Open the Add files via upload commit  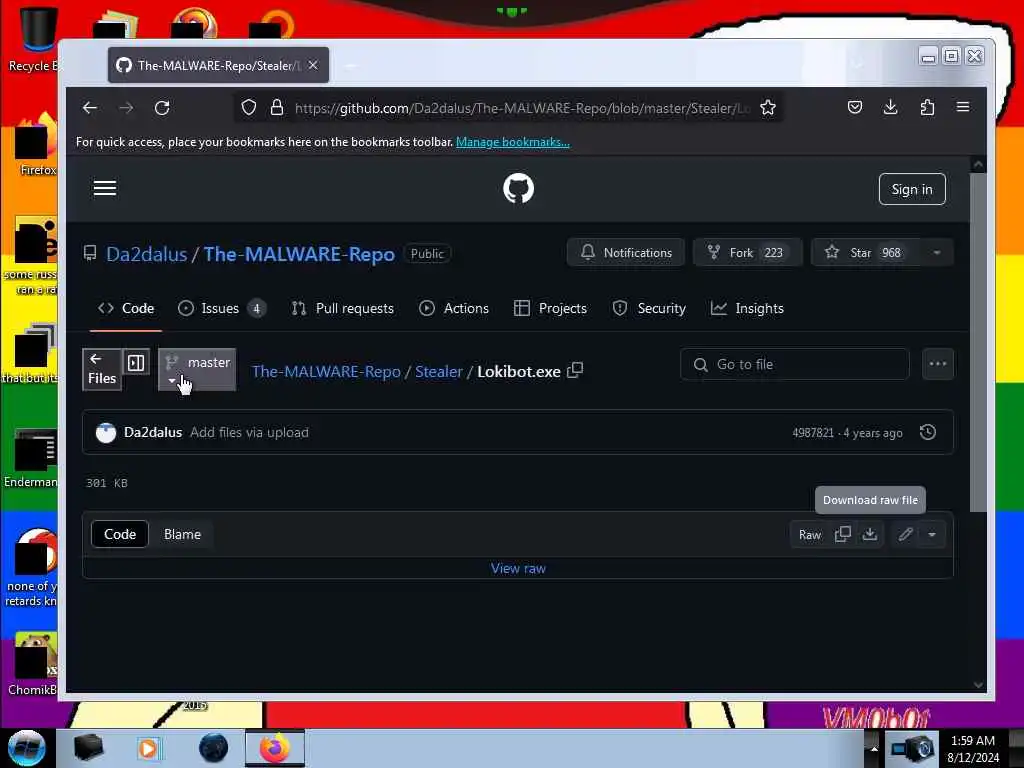point(249,432)
